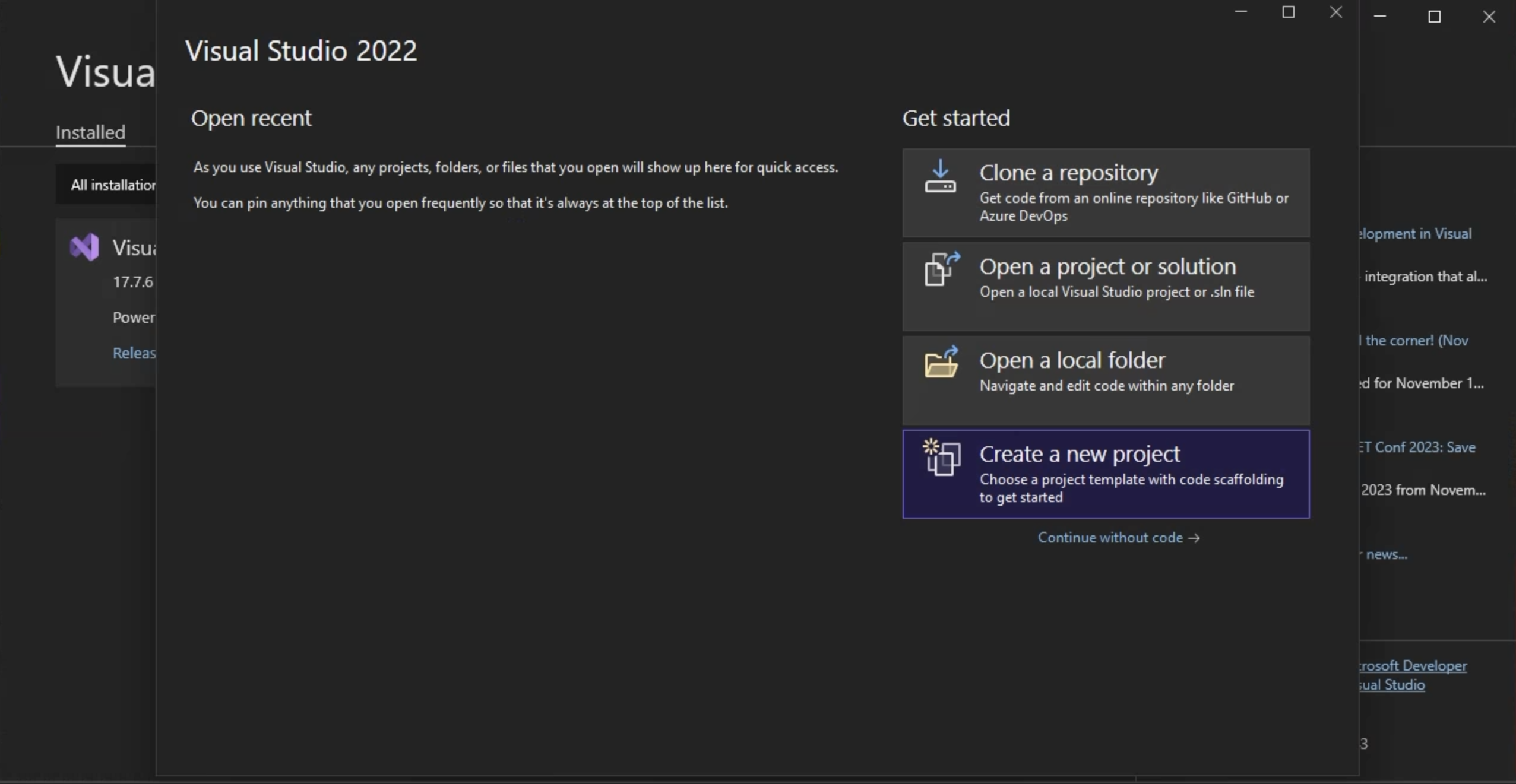The height and width of the screenshot is (784, 1516).
Task: Maximize the Visual Studio Installer window
Action: click(x=1434, y=17)
